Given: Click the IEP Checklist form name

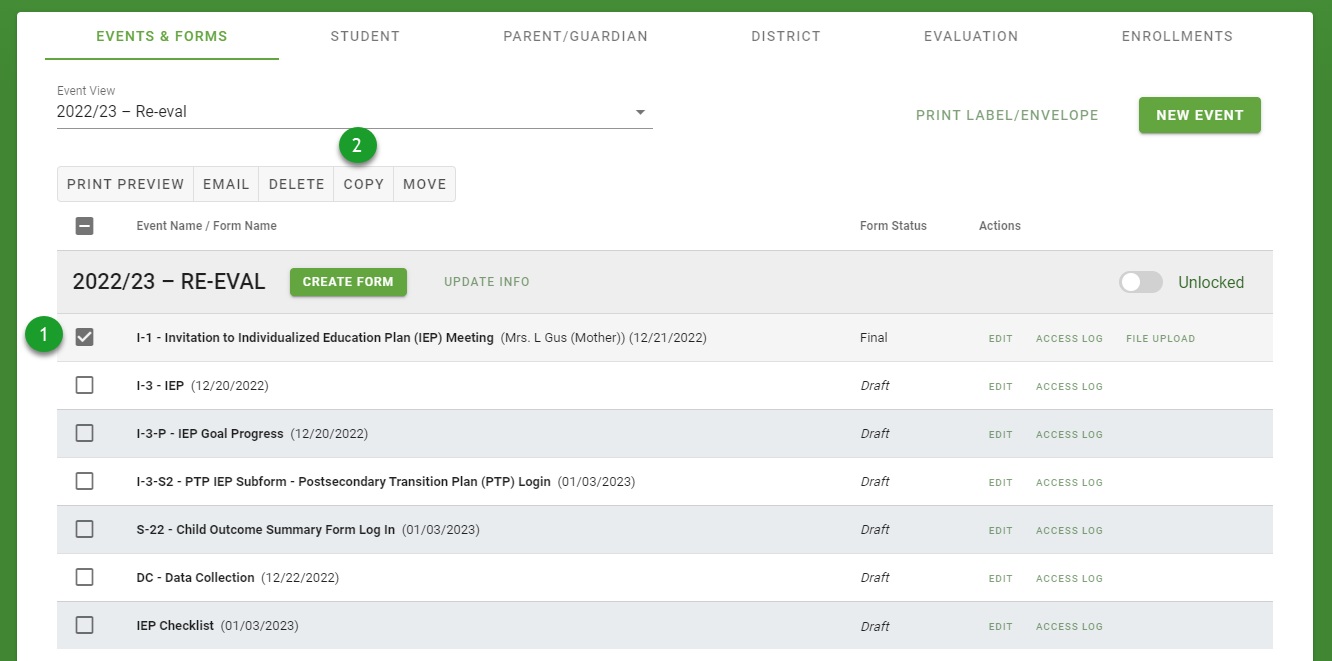Looking at the screenshot, I should click(x=175, y=626).
